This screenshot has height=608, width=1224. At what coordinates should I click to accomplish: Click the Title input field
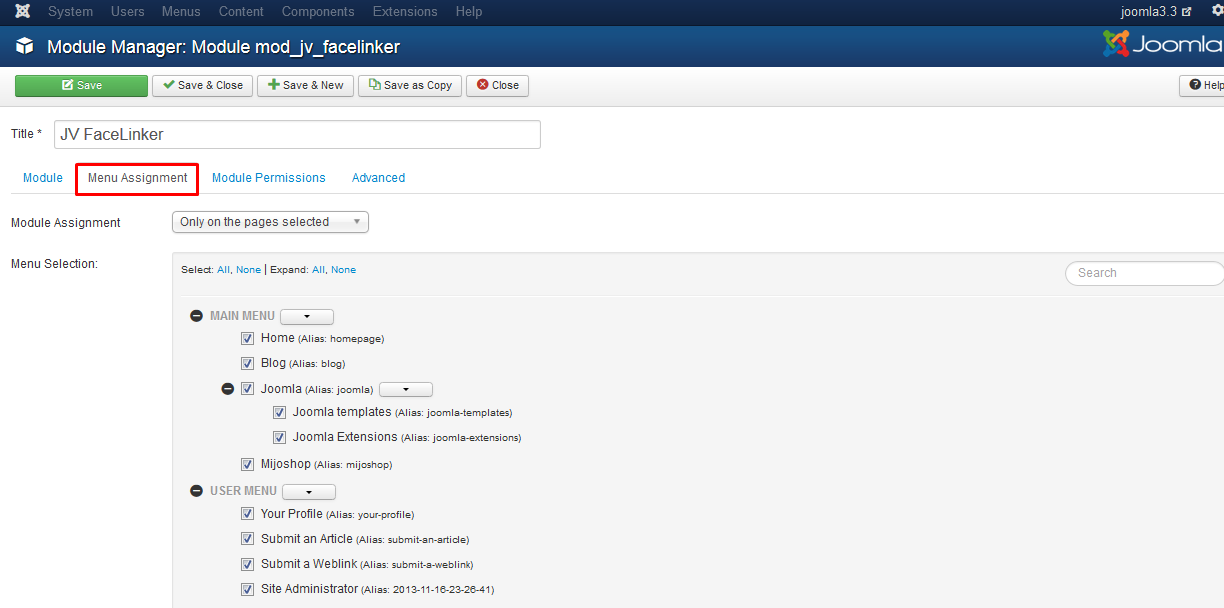(297, 134)
